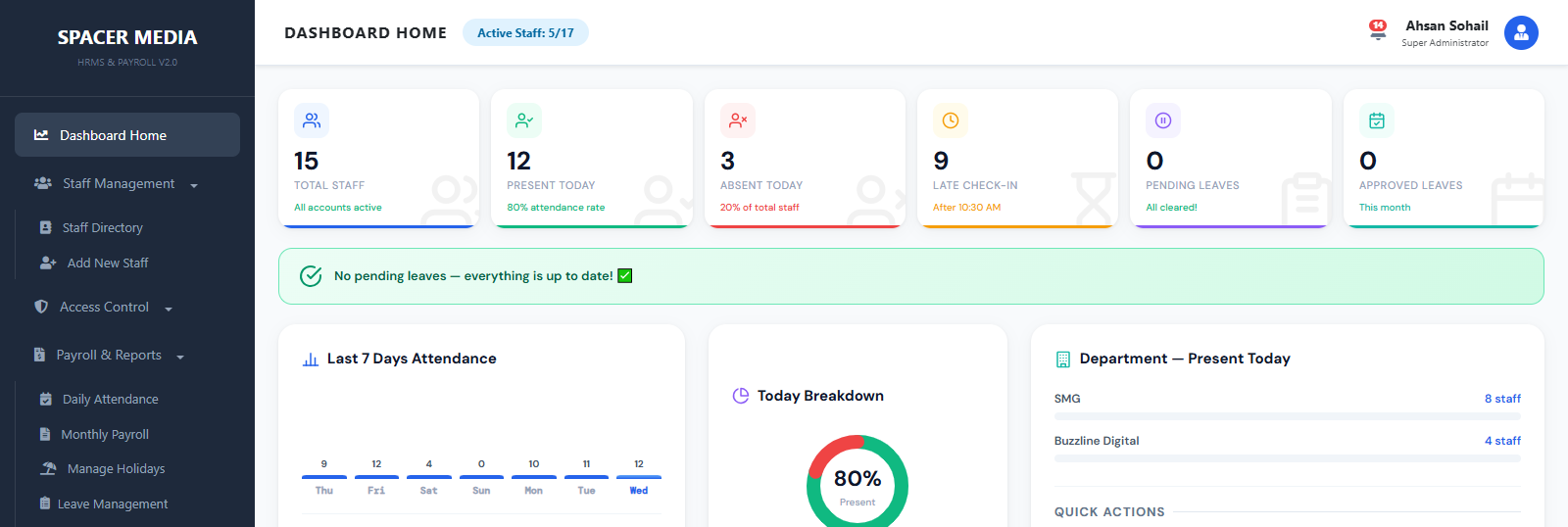Click the Today Breakdown pie icon
The image size is (1568, 527).
point(741,396)
